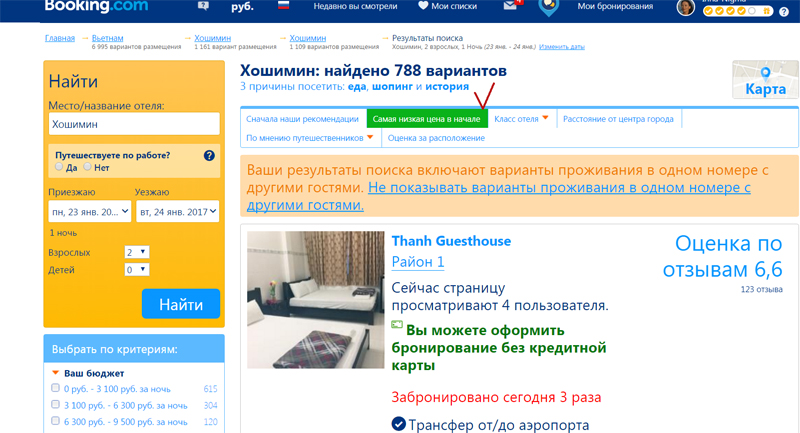The height and width of the screenshot is (433, 800).
Task: Go to the Главная breadcrumb link
Action: point(60,38)
